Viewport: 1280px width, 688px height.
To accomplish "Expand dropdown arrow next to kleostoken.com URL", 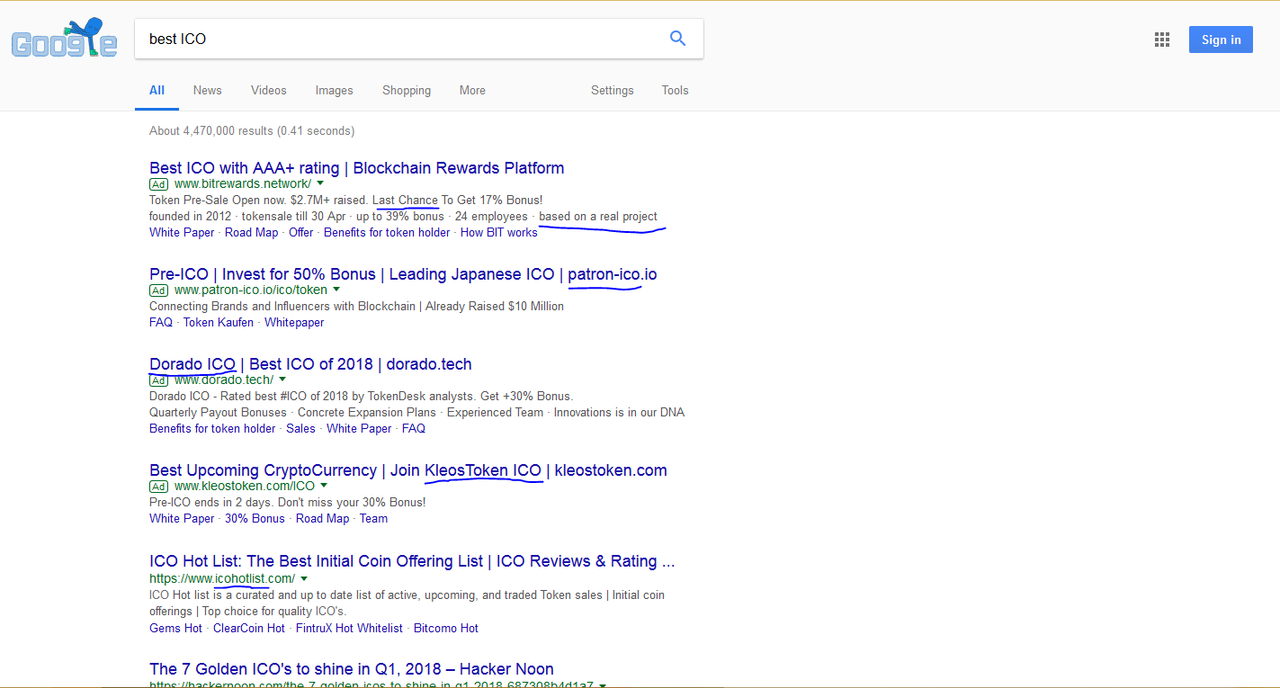I will 324,486.
